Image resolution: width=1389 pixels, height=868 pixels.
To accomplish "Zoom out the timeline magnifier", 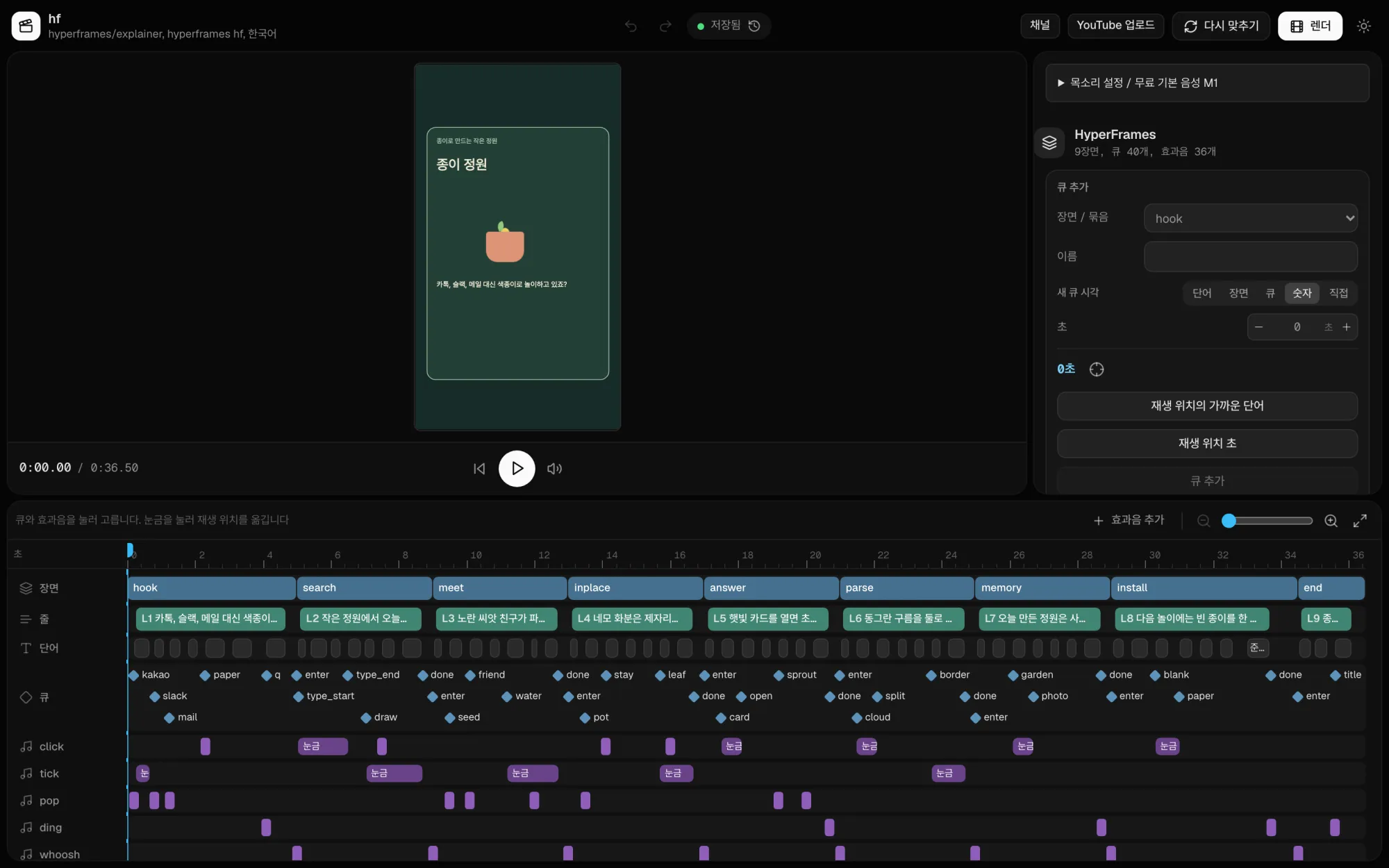I will coord(1204,521).
